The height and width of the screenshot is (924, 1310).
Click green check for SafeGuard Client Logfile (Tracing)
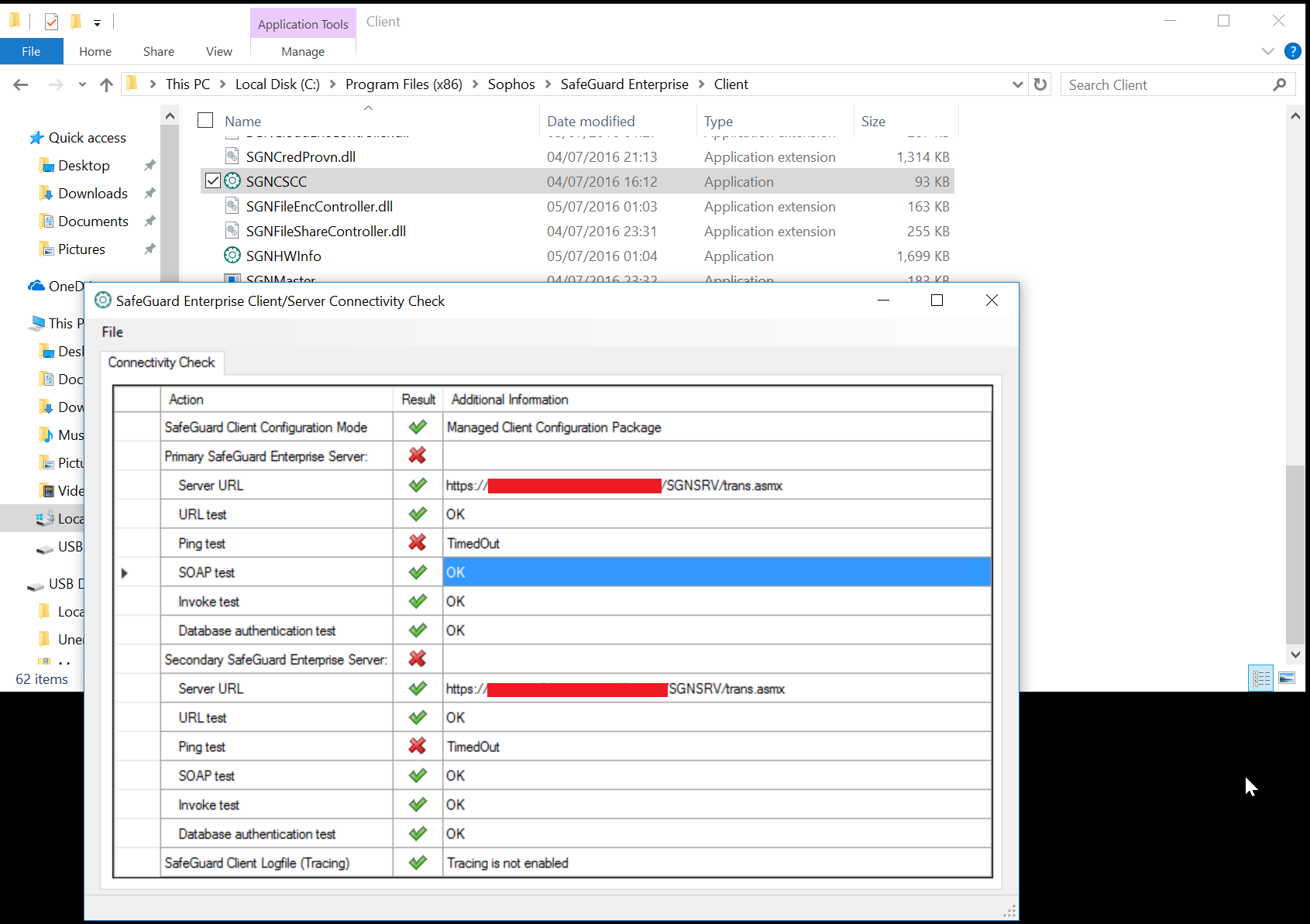418,862
